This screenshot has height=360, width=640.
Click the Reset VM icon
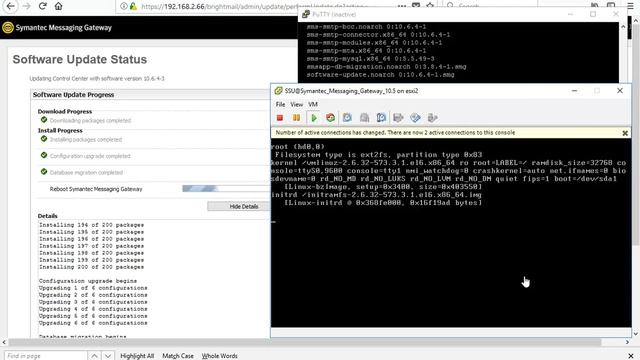[x=330, y=118]
